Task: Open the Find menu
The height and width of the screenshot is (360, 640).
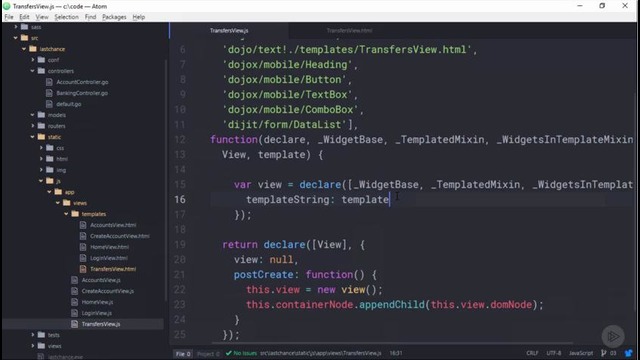Action: (90, 17)
